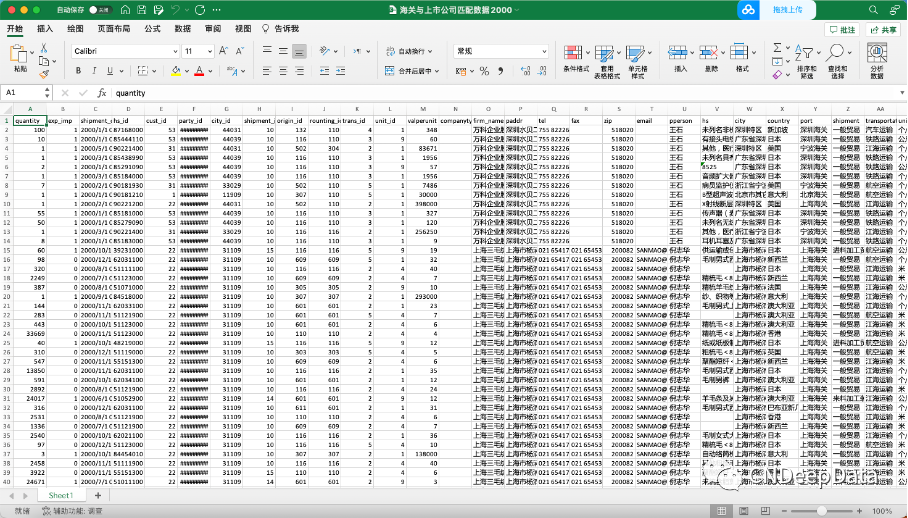Screen dimensions: 908x518
Task: Click the Format Painter brush icon
Action: coord(43,74)
